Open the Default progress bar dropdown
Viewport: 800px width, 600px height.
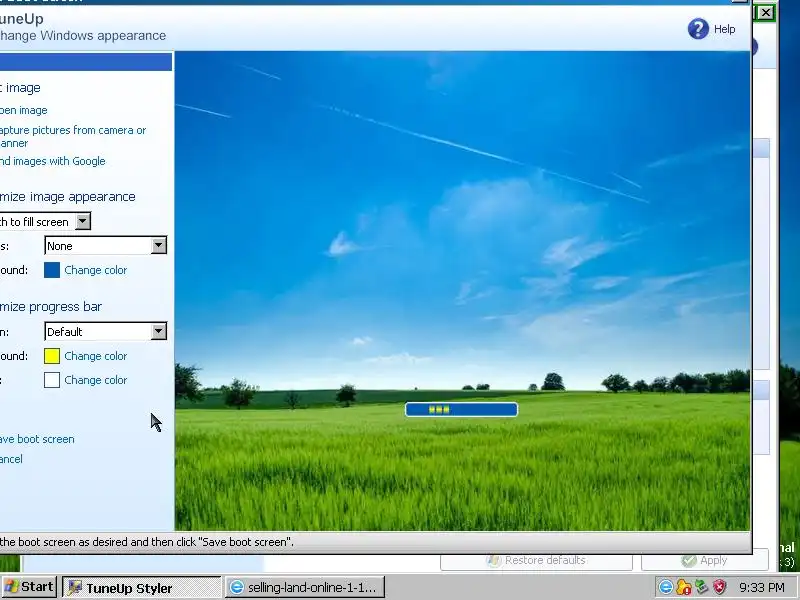(x=106, y=332)
